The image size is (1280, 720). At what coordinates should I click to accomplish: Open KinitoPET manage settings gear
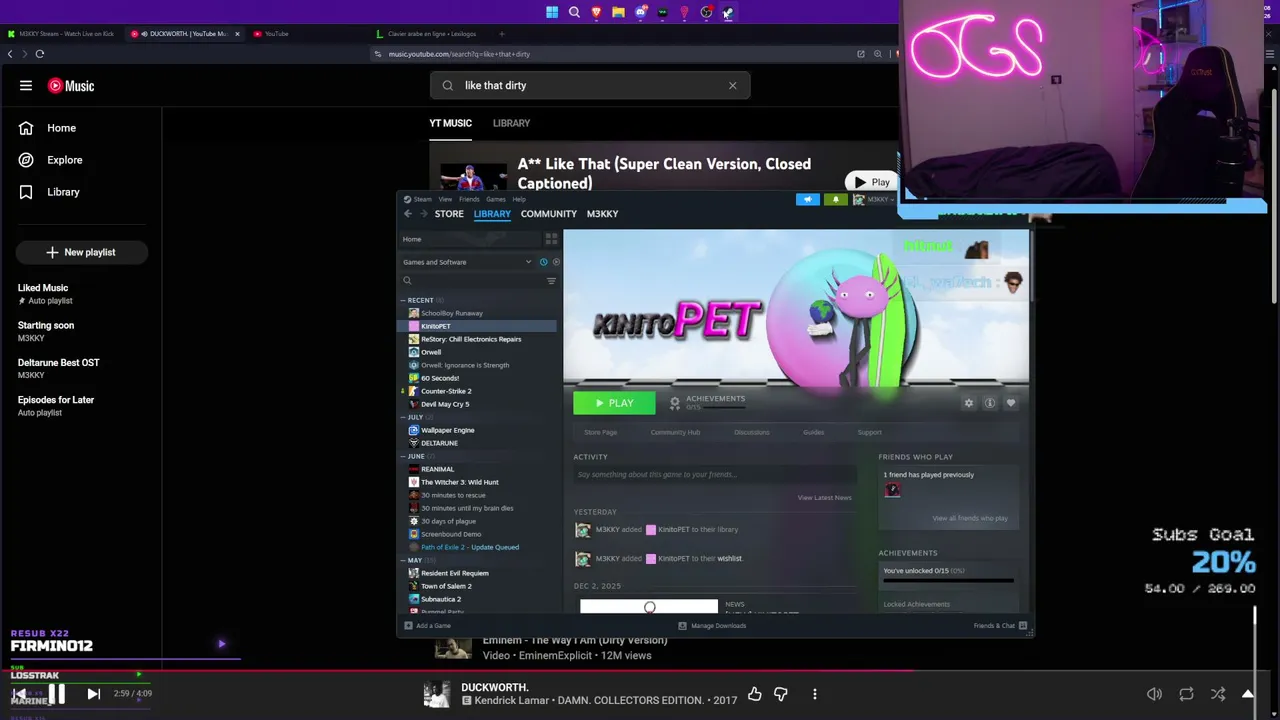pos(968,403)
